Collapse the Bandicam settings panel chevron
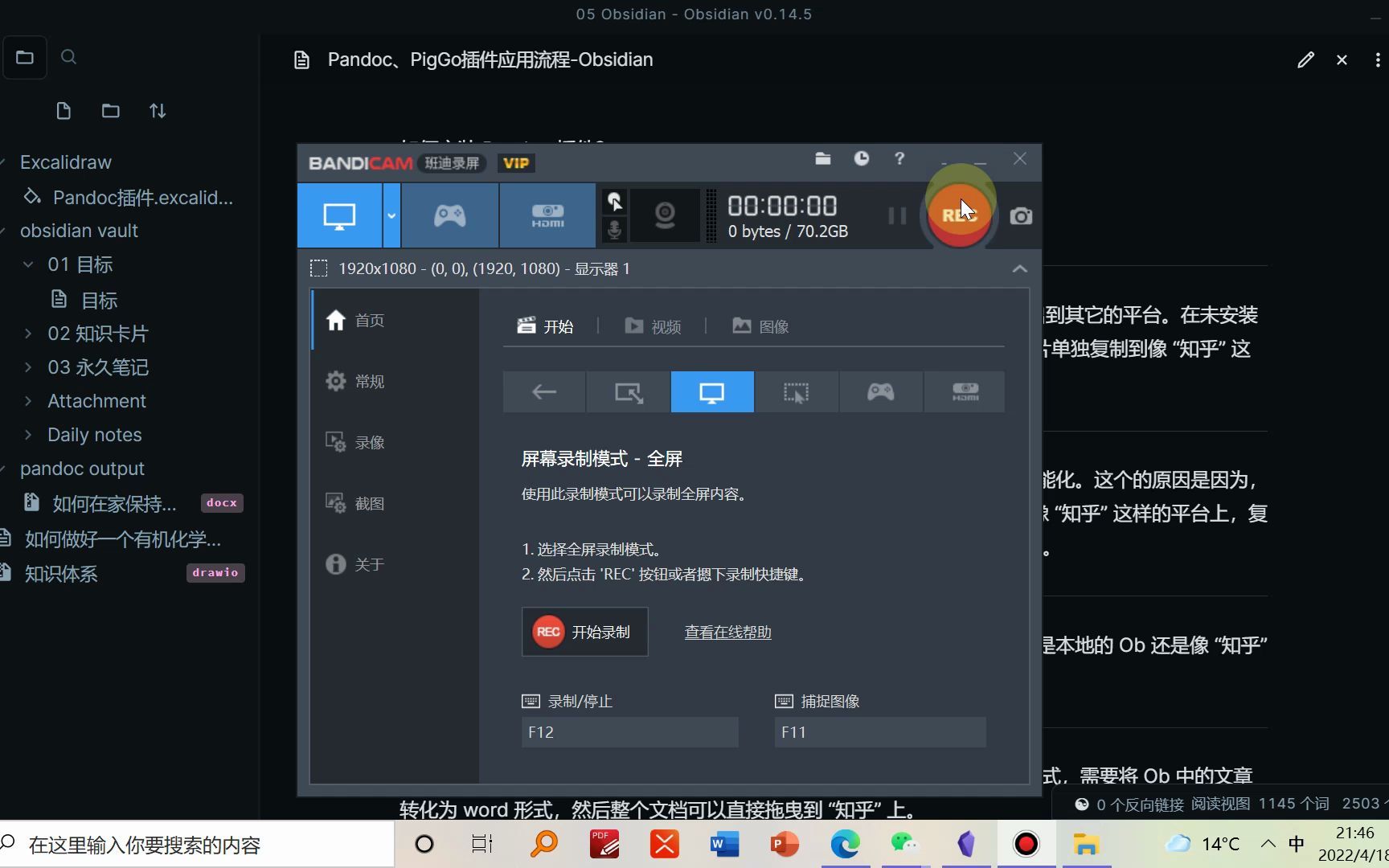This screenshot has height=868, width=1389. [x=1019, y=268]
